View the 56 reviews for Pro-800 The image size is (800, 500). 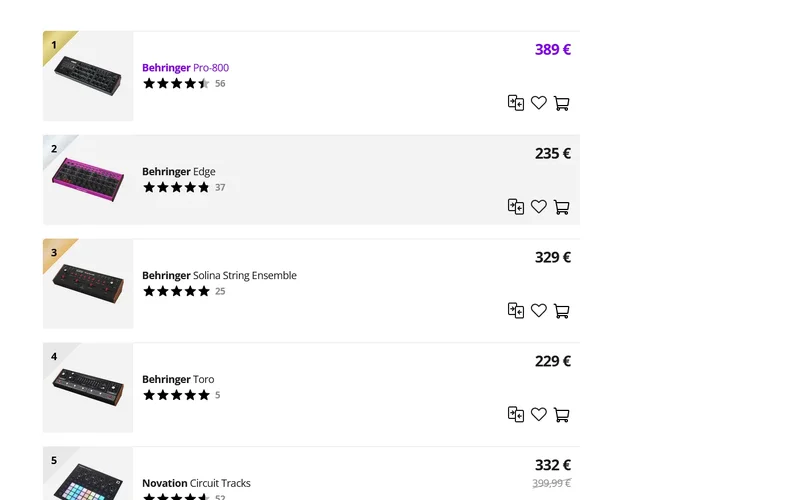pos(220,84)
